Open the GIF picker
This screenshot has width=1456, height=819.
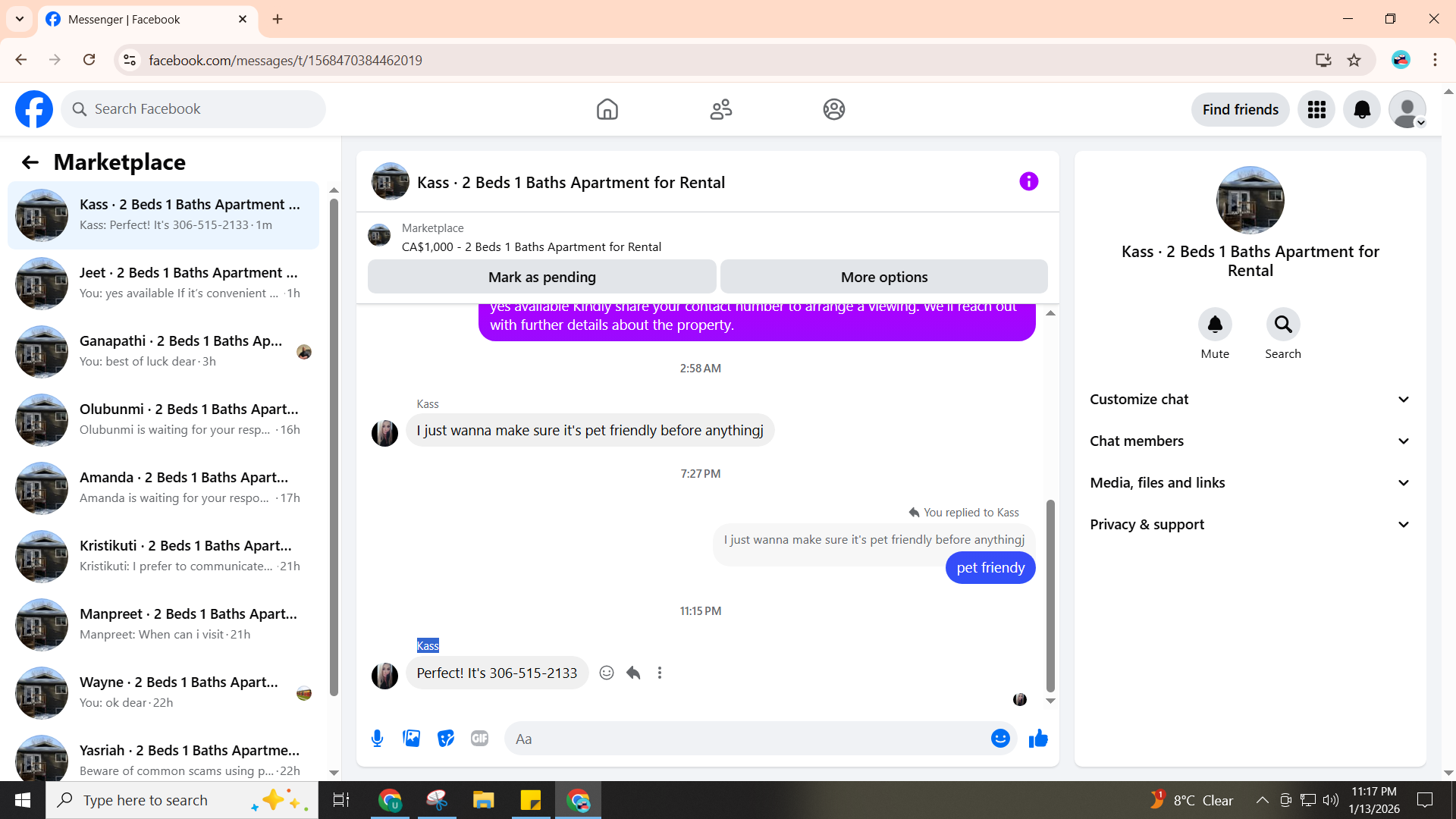(x=479, y=739)
